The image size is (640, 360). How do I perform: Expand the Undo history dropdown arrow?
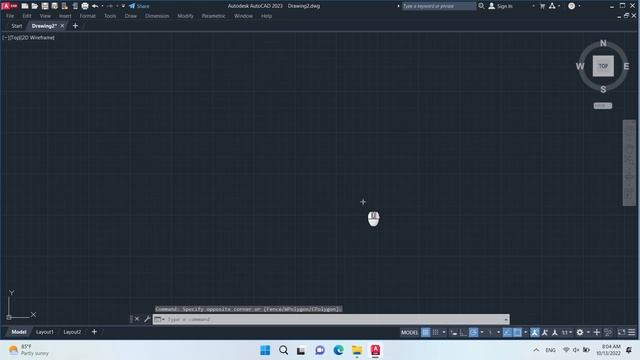[102, 6]
